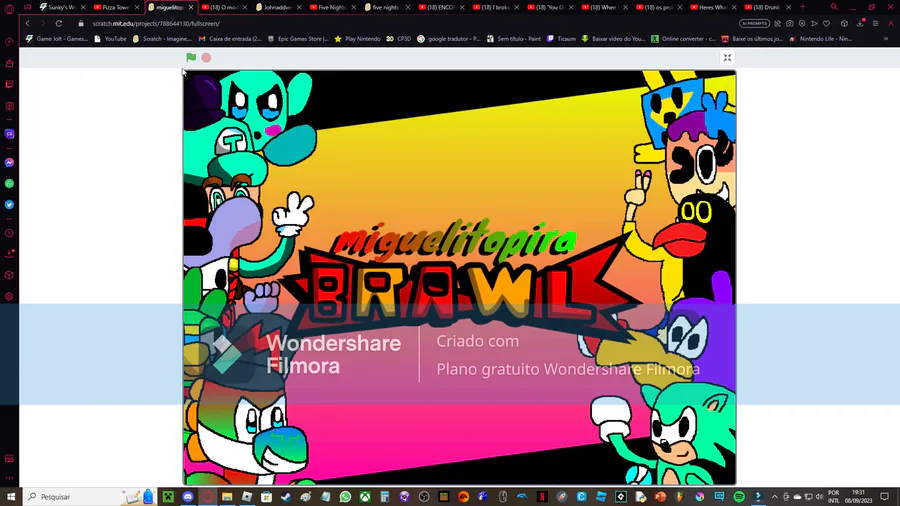Open Ticaum bookmark

coord(561,39)
